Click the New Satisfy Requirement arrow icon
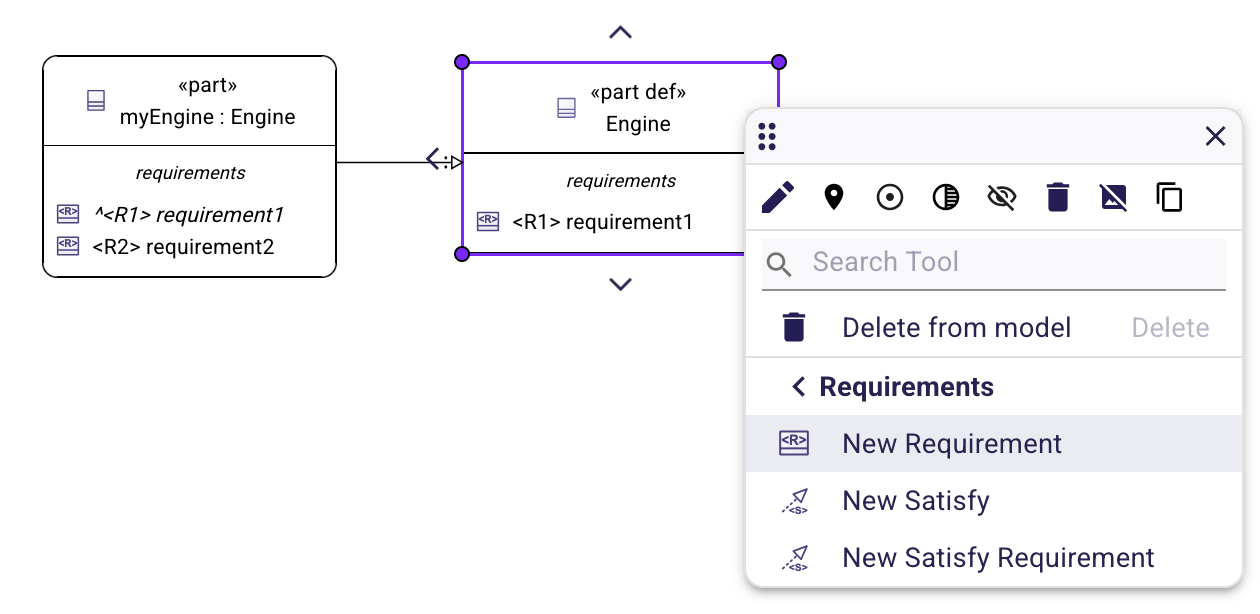The image size is (1260, 614). (794, 558)
